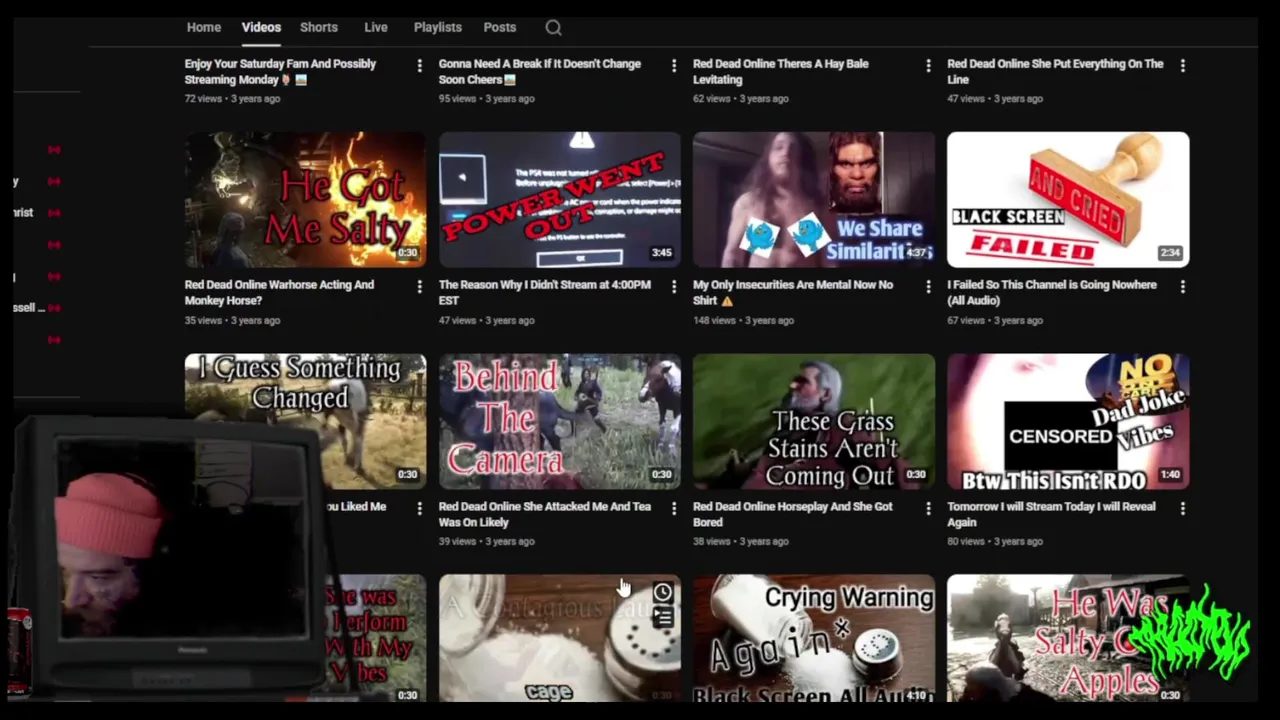Click '148 views • 3 years ago' text
The height and width of the screenshot is (720, 1280).
point(743,320)
